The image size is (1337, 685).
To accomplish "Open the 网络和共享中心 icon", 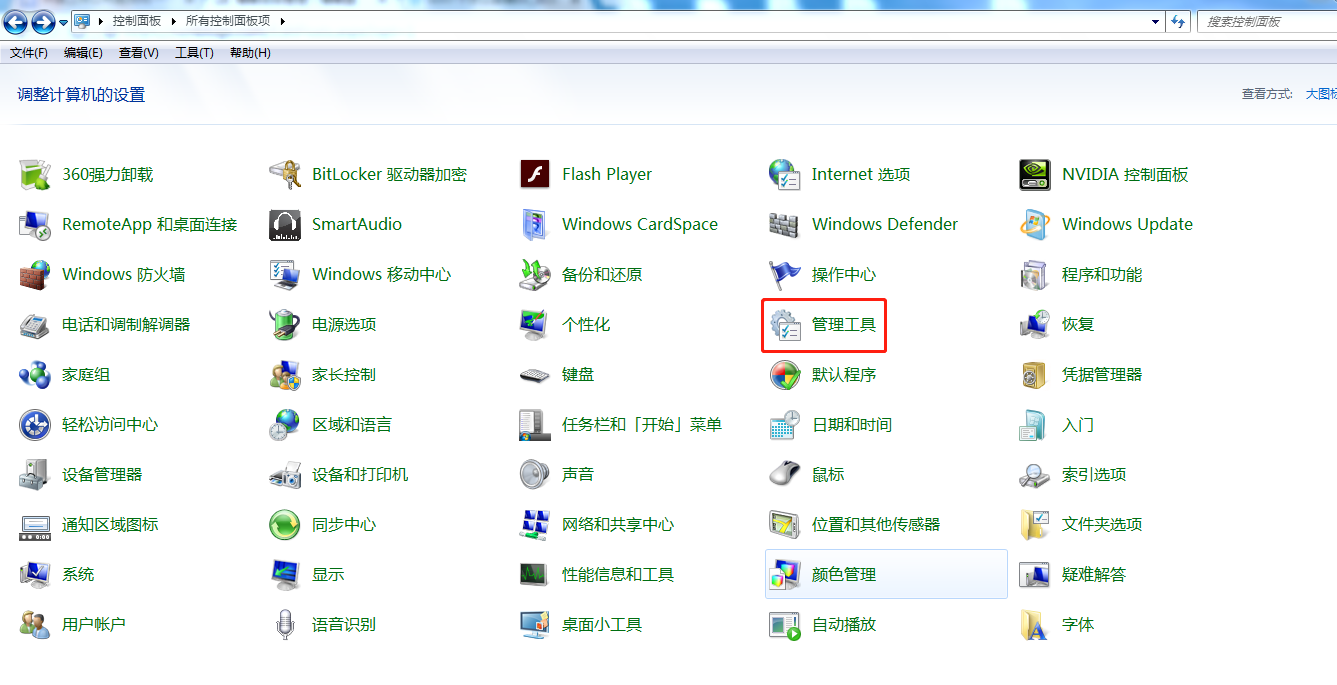I will coord(535,524).
